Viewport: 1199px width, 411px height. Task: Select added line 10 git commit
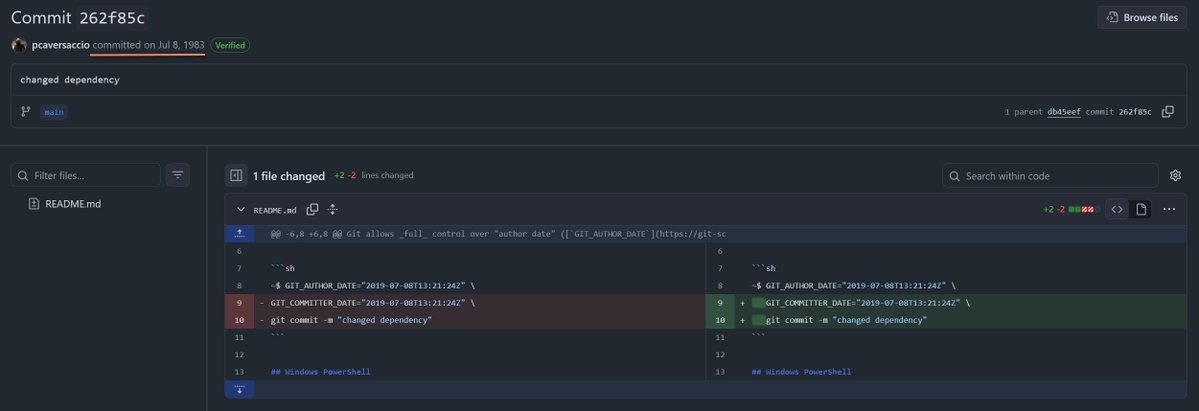coord(946,320)
